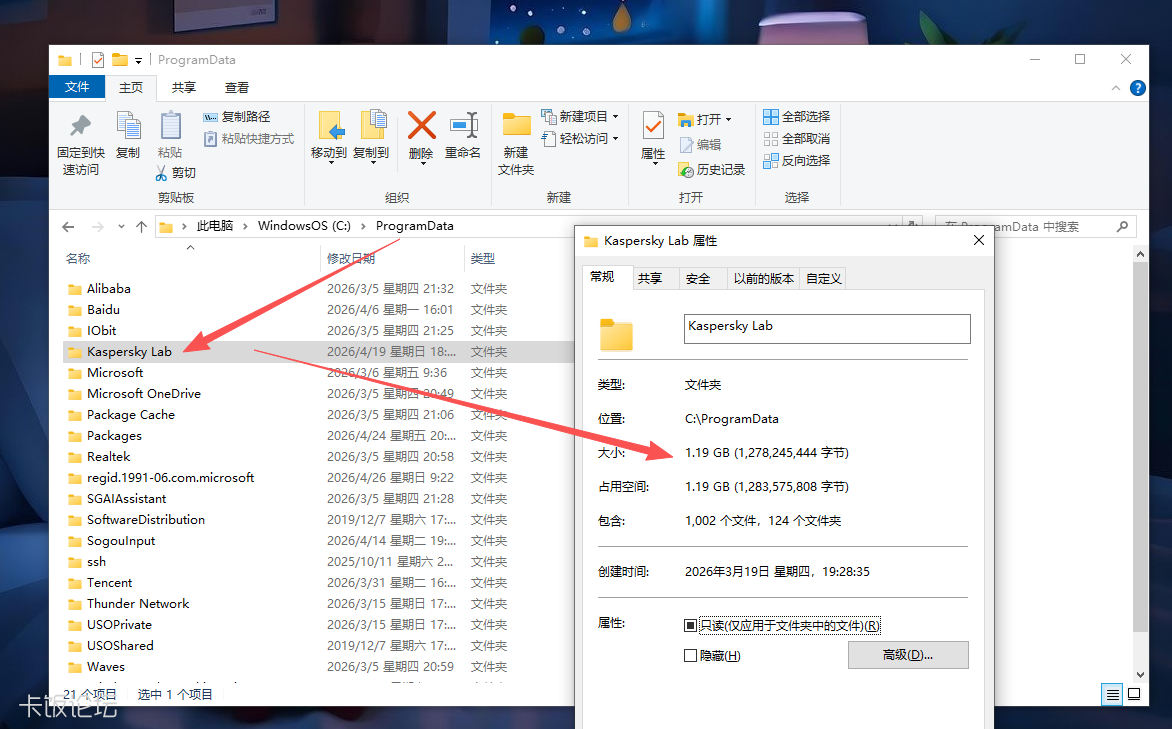Select the Alibaba folder
Image resolution: width=1172 pixels, height=729 pixels.
[x=108, y=289]
